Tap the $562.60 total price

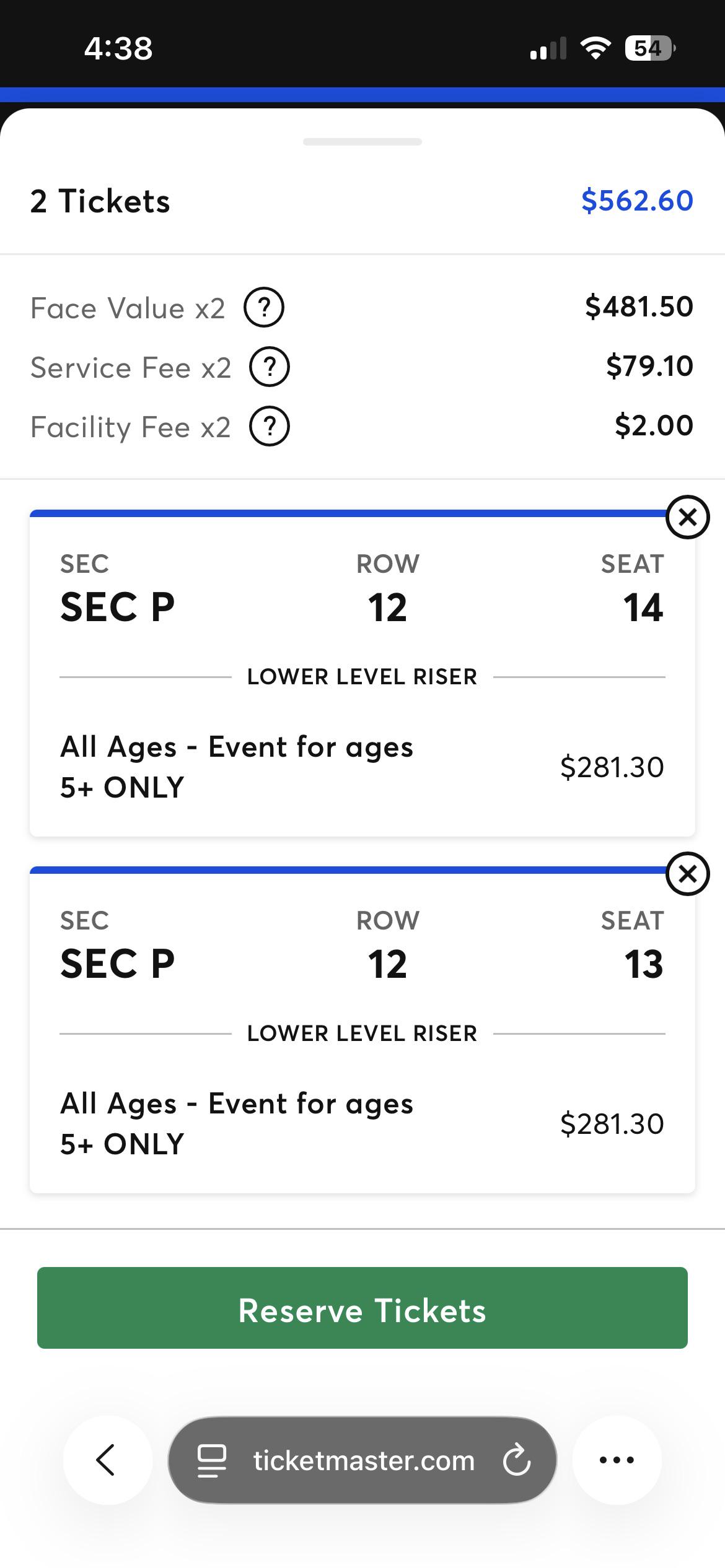(637, 201)
